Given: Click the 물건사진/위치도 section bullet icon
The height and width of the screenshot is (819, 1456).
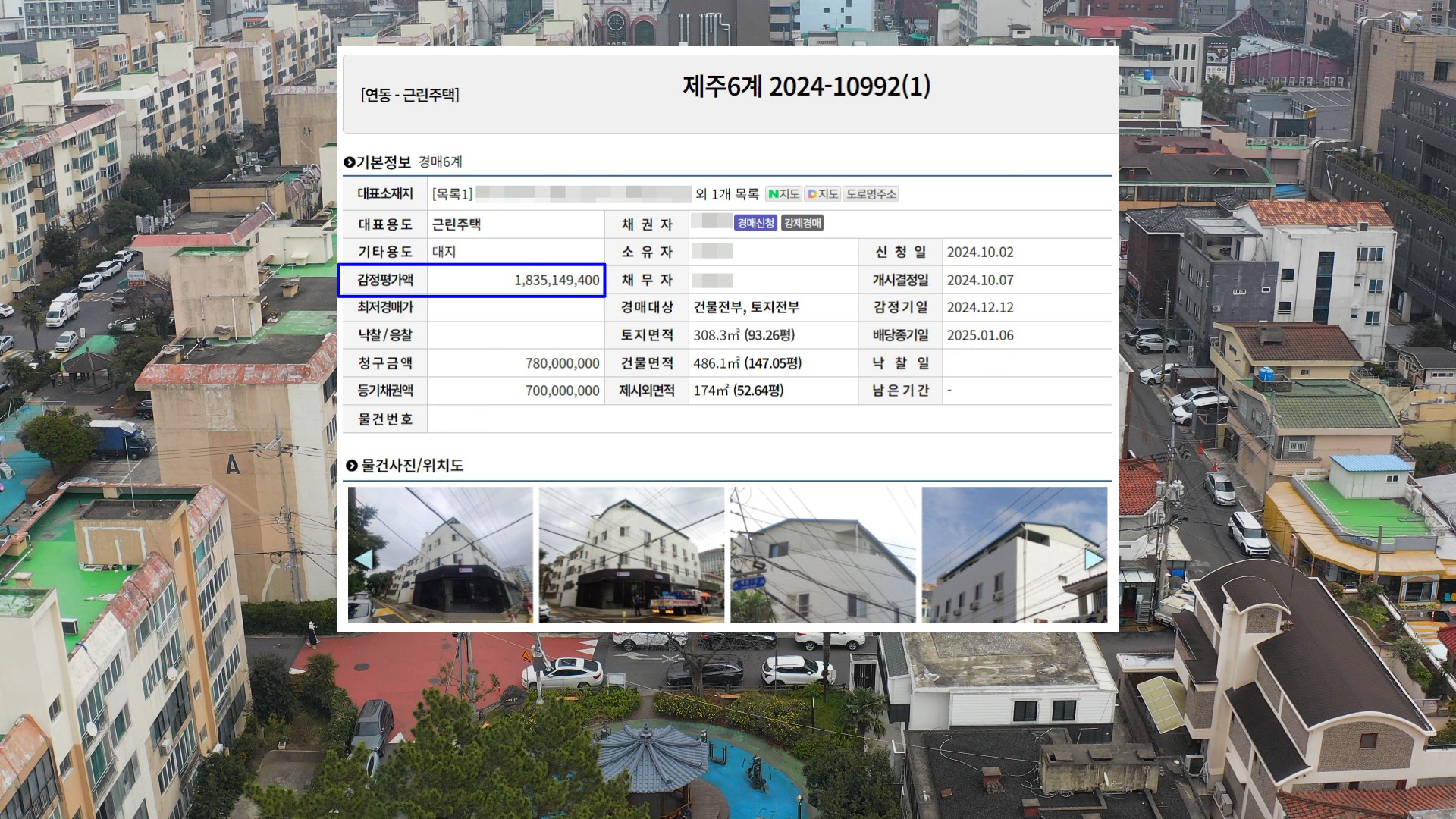Looking at the screenshot, I should pyautogui.click(x=351, y=466).
